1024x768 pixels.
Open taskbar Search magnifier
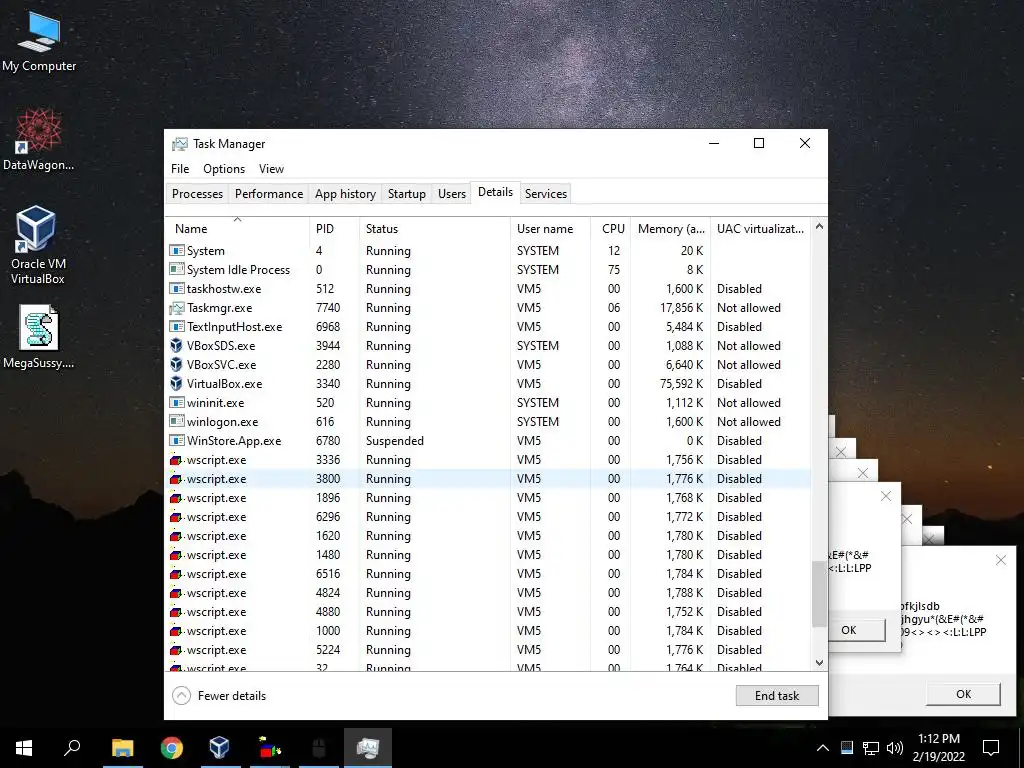click(72, 748)
